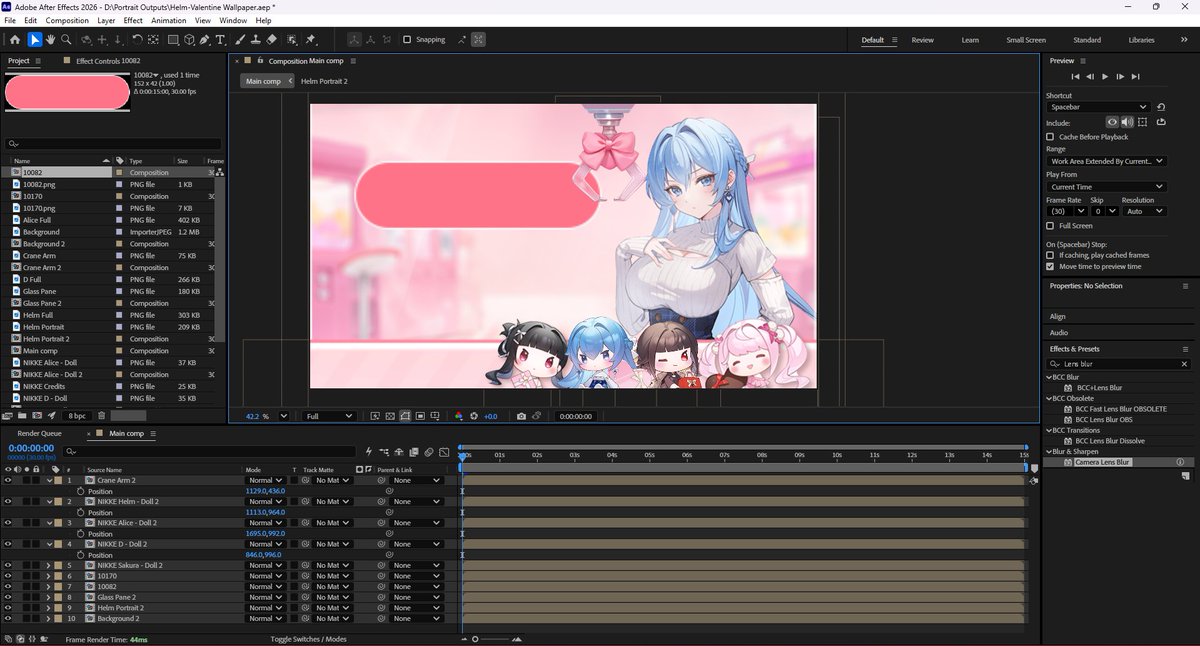This screenshot has width=1200, height=646.
Task: Open blending Mode dropdown for Crane Arm 2
Action: pyautogui.click(x=265, y=481)
